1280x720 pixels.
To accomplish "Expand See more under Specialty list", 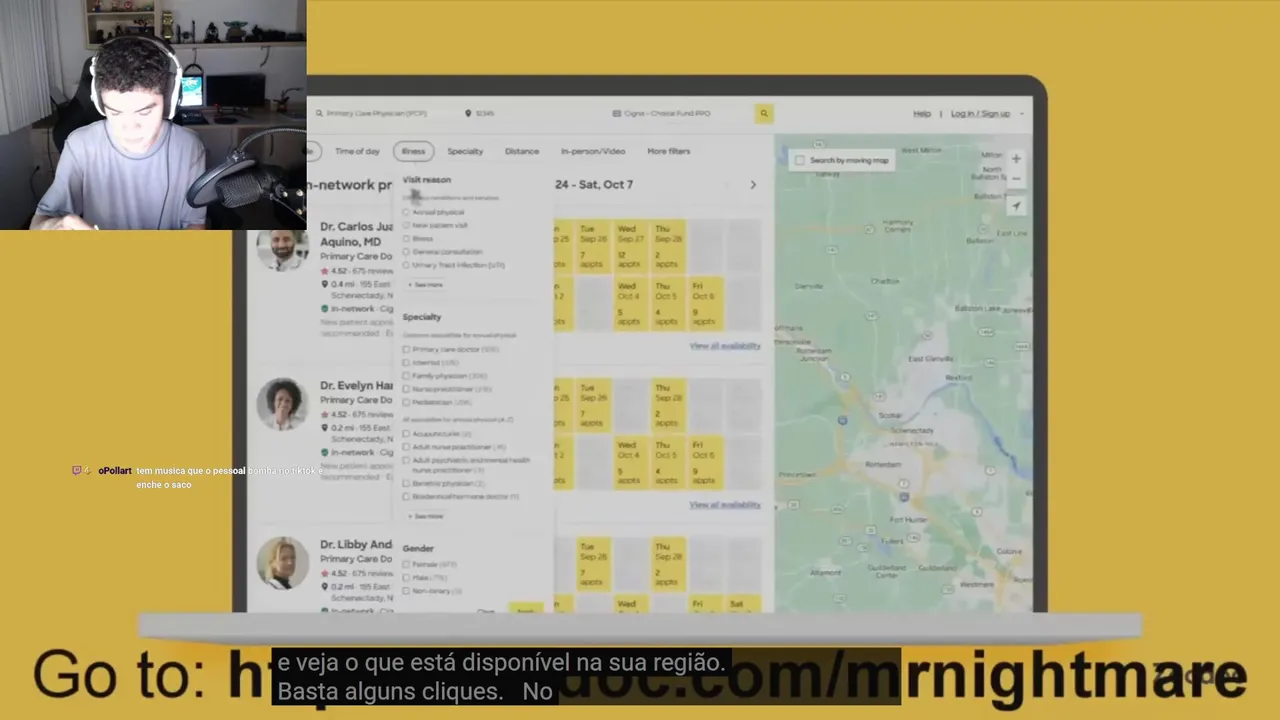I will [425, 516].
